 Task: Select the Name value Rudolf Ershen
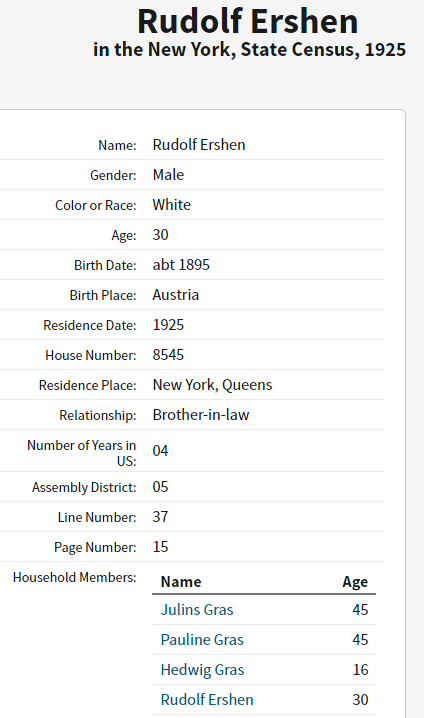click(199, 145)
